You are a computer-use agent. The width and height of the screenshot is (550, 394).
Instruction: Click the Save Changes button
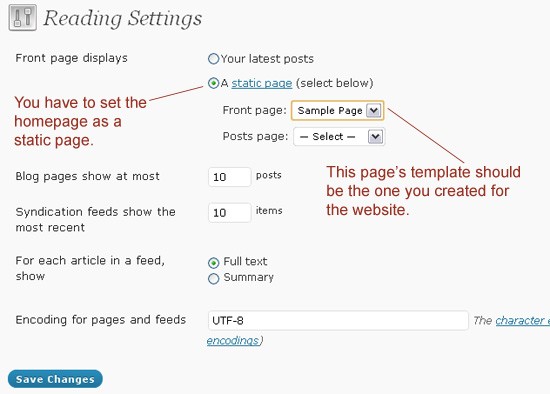(55, 379)
